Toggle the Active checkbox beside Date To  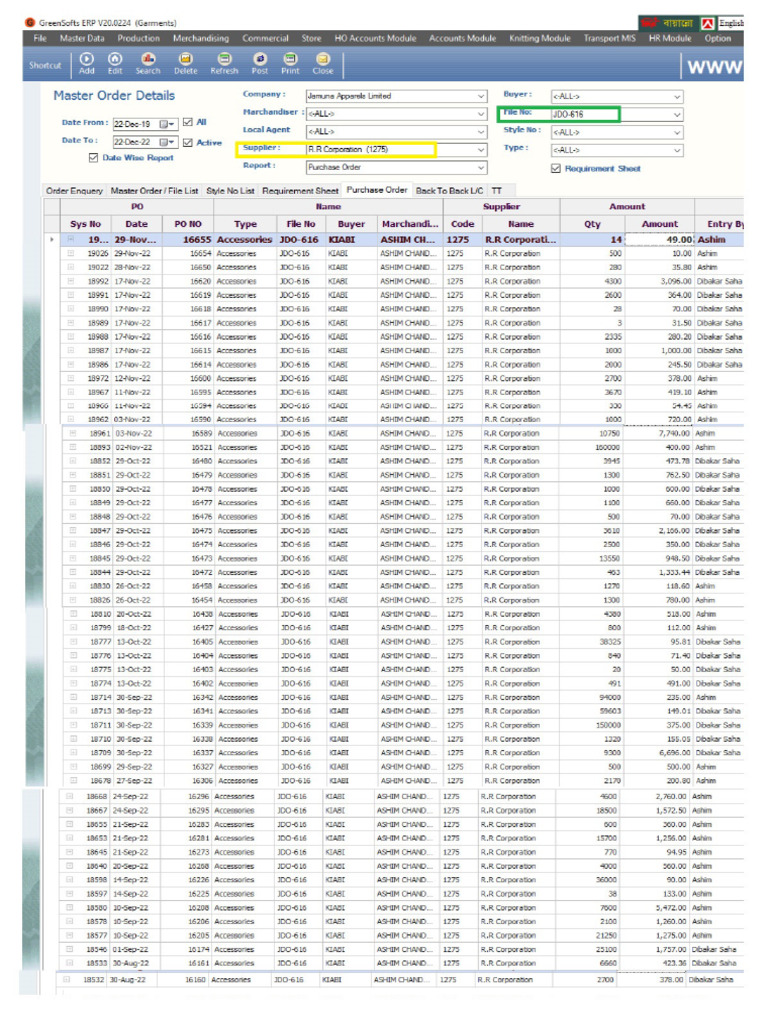click(188, 142)
